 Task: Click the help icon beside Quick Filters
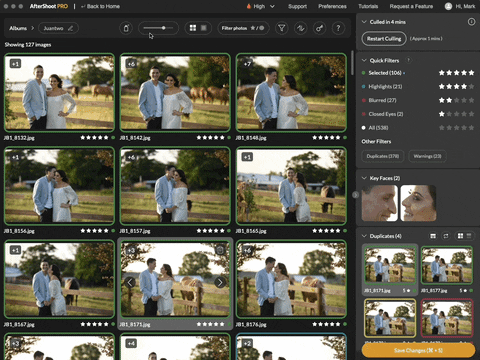408,60
